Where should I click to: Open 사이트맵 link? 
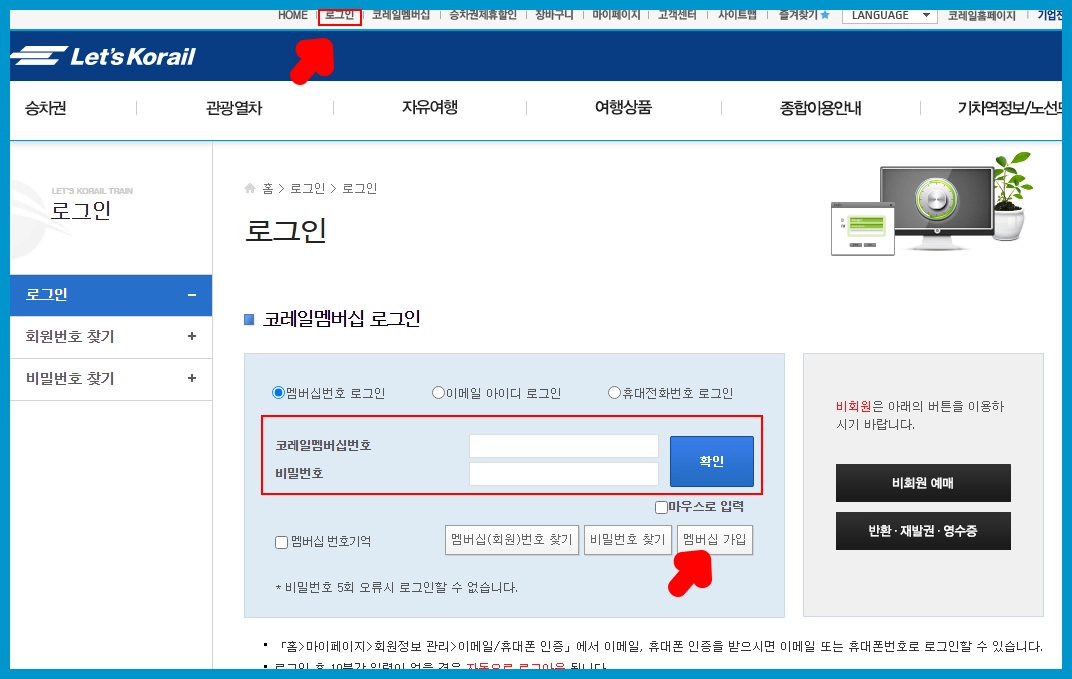pyautogui.click(x=737, y=15)
